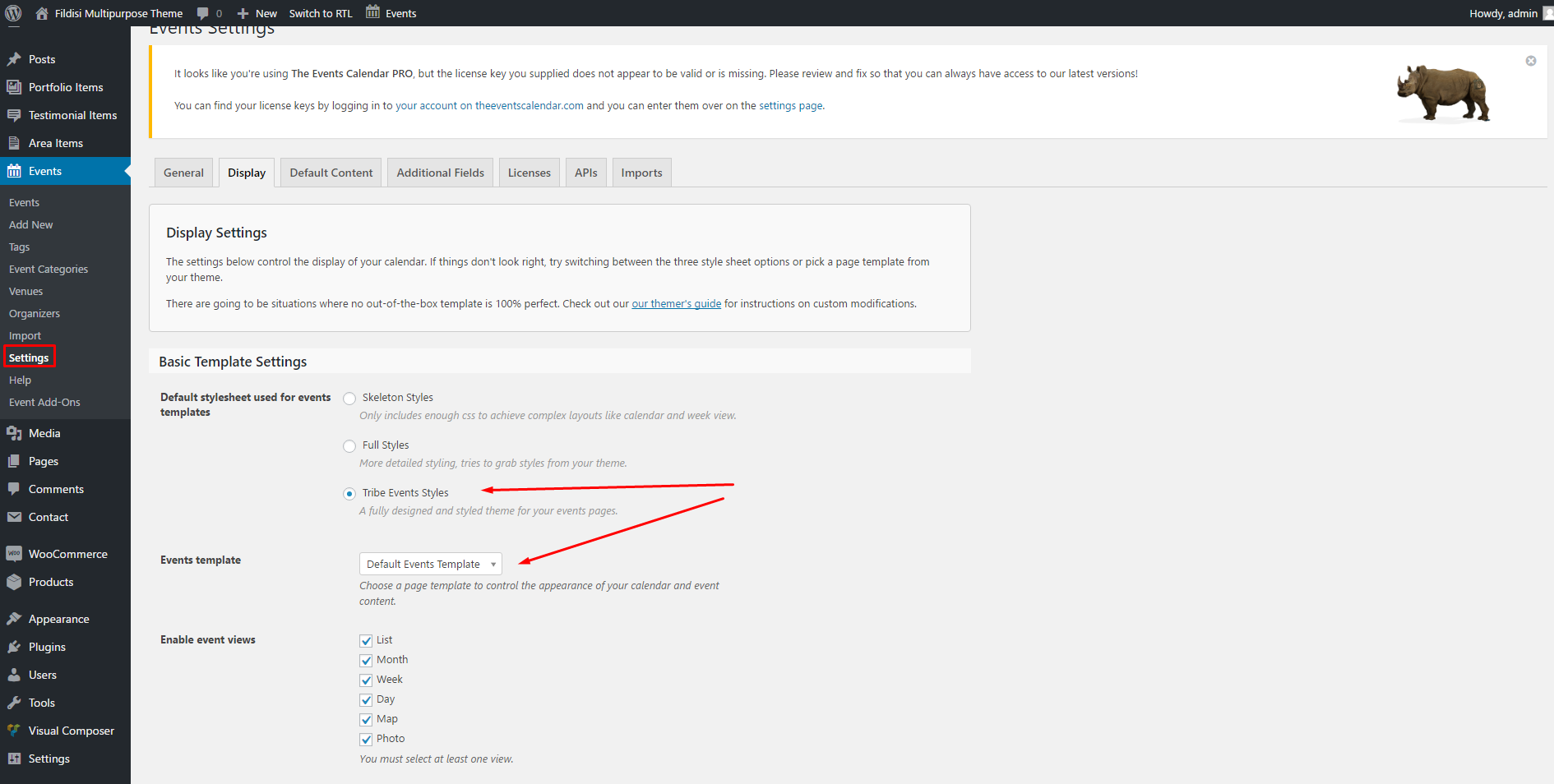
Task: Toggle the Month view checkbox
Action: pos(366,660)
